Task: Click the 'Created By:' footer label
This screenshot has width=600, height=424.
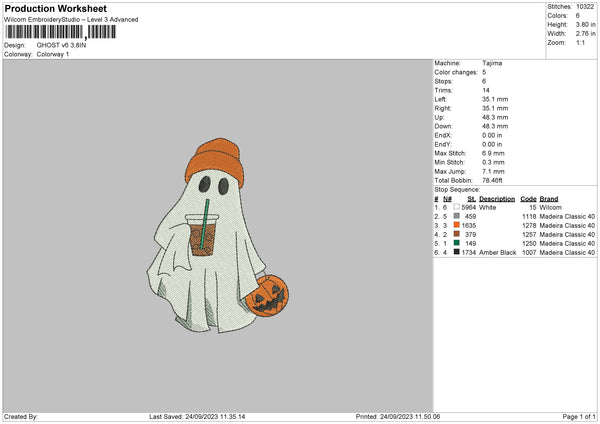Action: [x=21, y=416]
